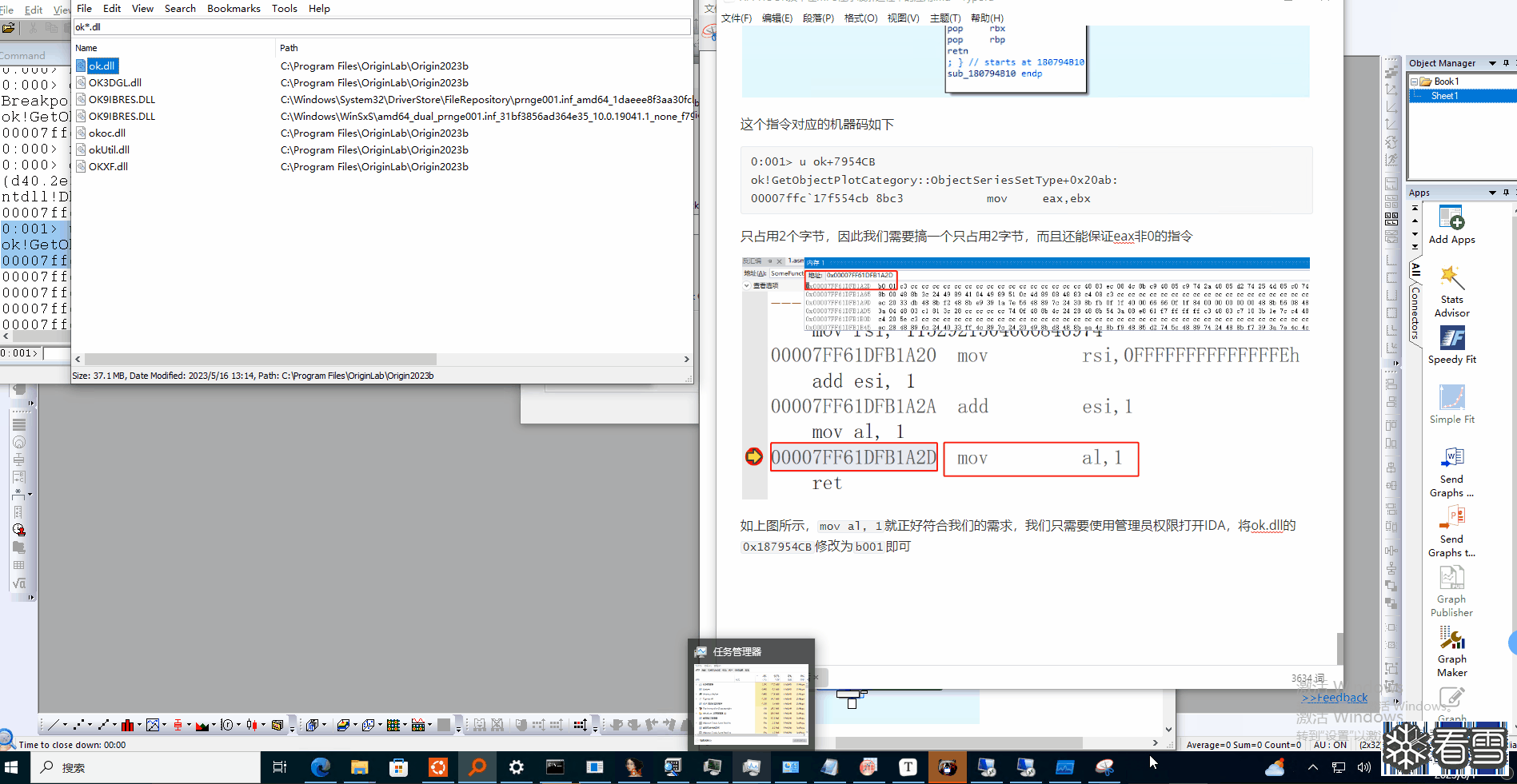Image resolution: width=1517 pixels, height=784 pixels.
Task: Click the 任务管理器 preview thumbnail
Action: tap(752, 703)
